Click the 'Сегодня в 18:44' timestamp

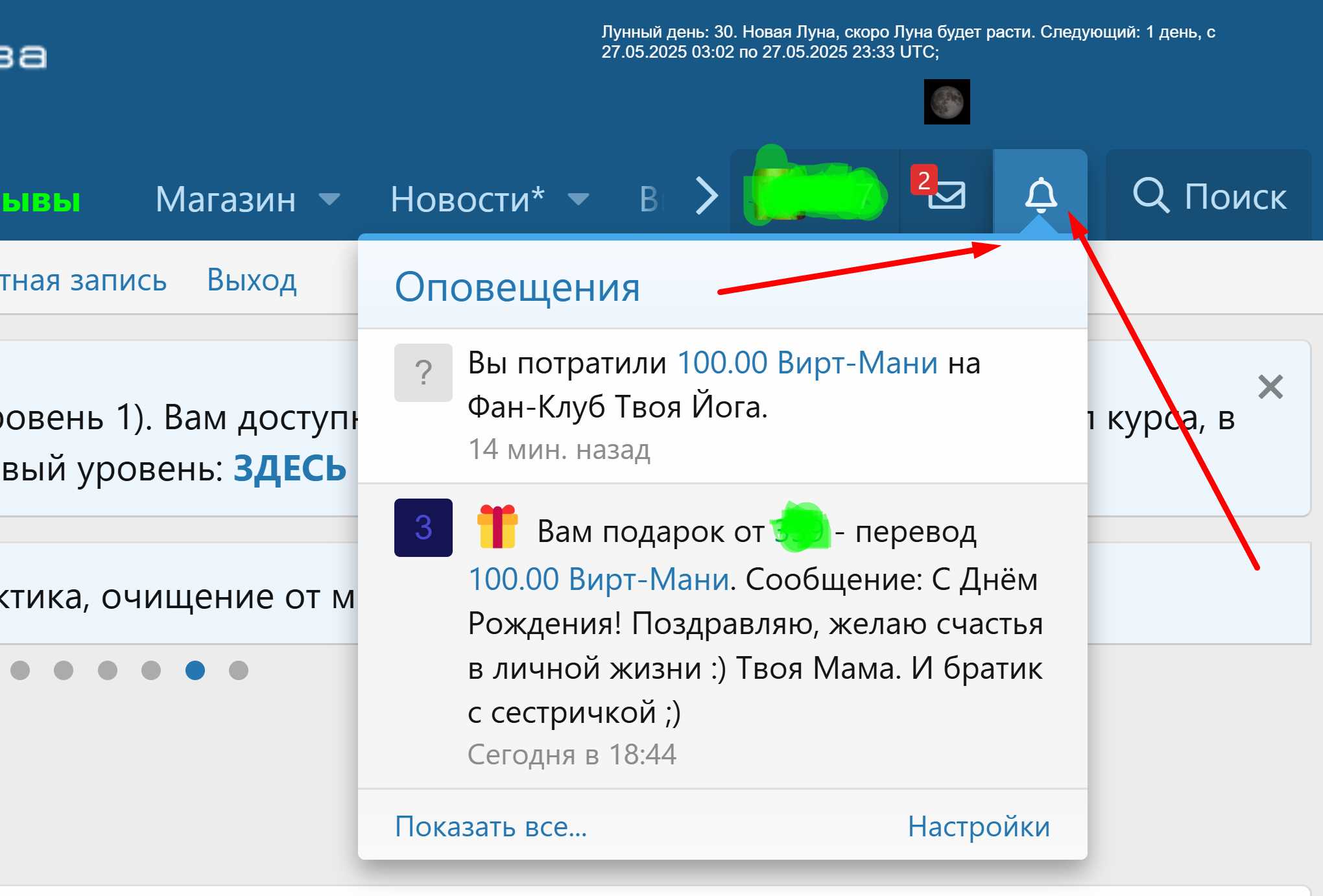point(572,754)
